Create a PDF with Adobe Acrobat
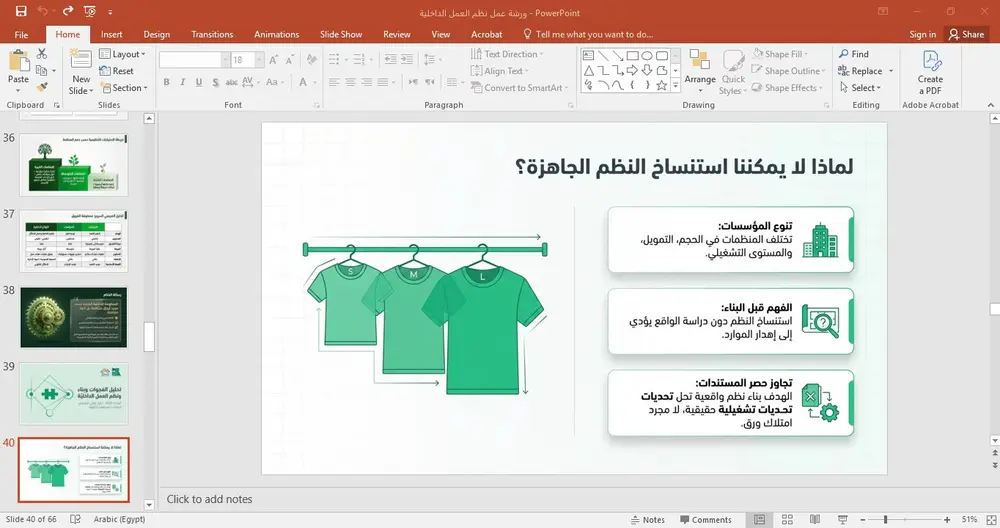This screenshot has width=1000, height=528. (930, 71)
